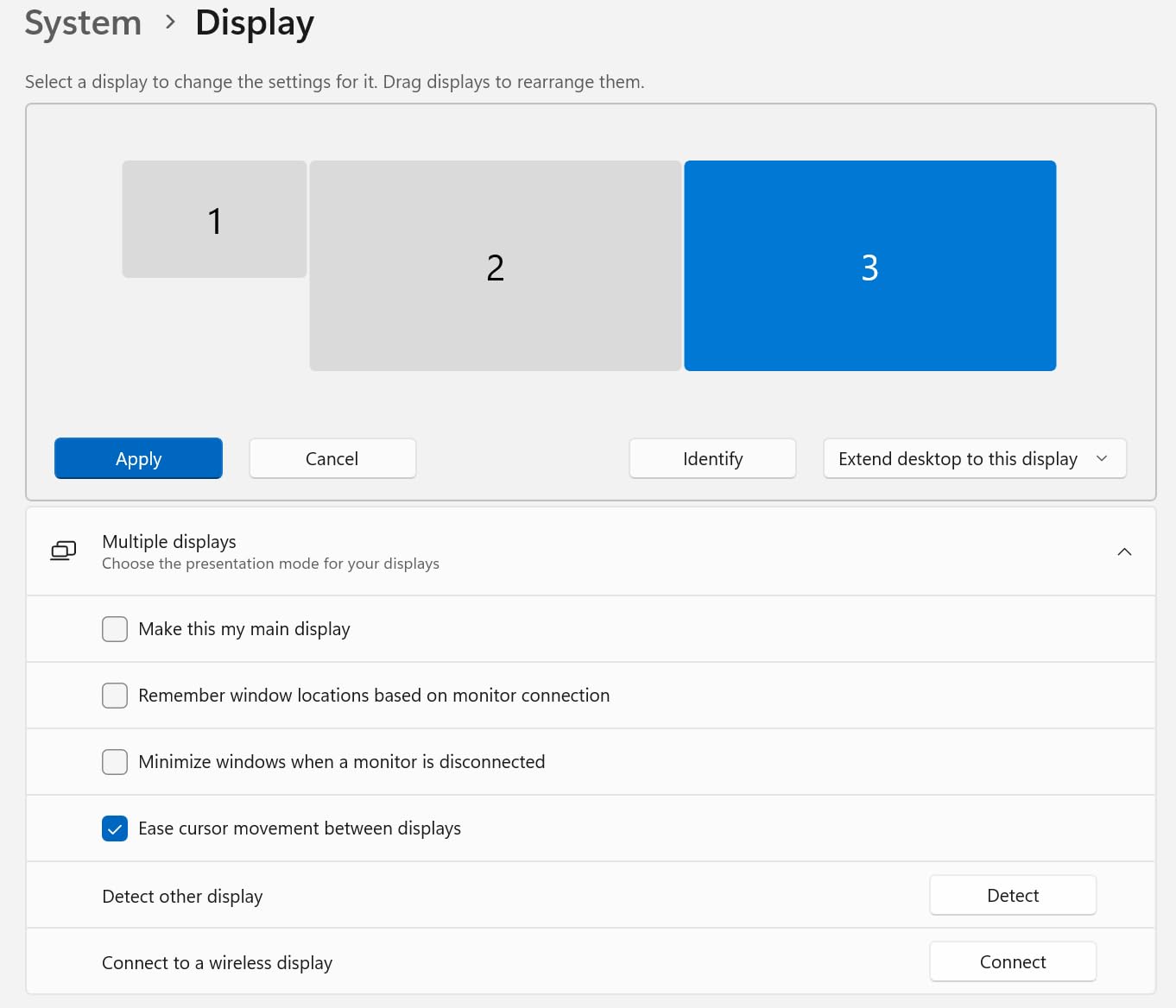
Task: Go back to System via breadcrumb
Action: coord(83,22)
